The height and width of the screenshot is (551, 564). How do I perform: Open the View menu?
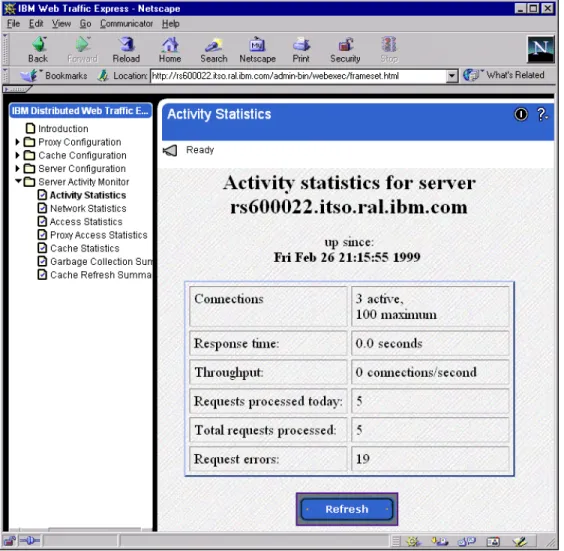(x=61, y=24)
